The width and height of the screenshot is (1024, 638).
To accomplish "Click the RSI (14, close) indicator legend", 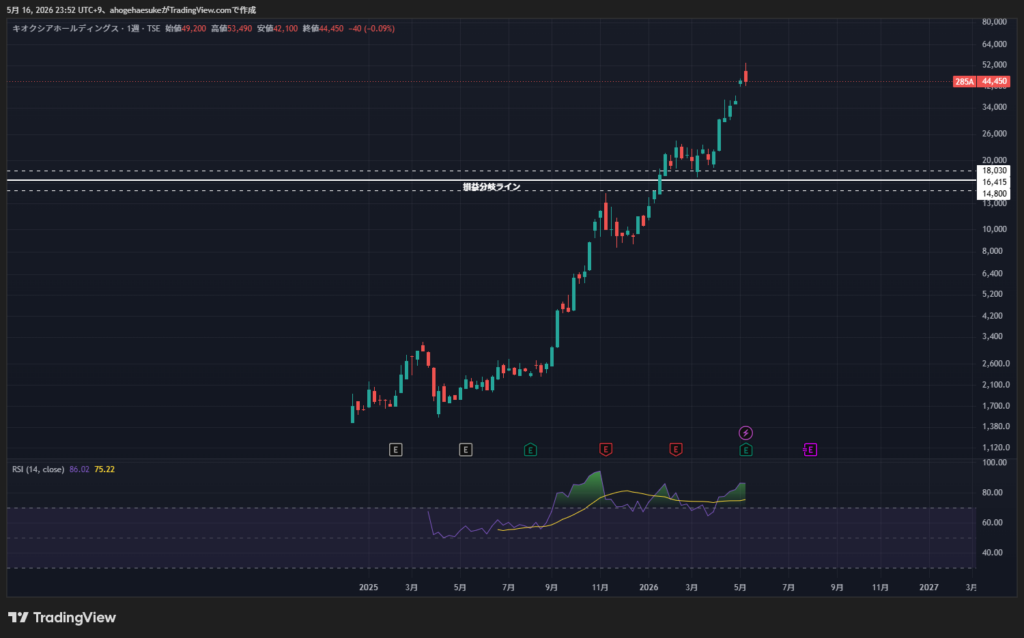I will (x=38, y=469).
